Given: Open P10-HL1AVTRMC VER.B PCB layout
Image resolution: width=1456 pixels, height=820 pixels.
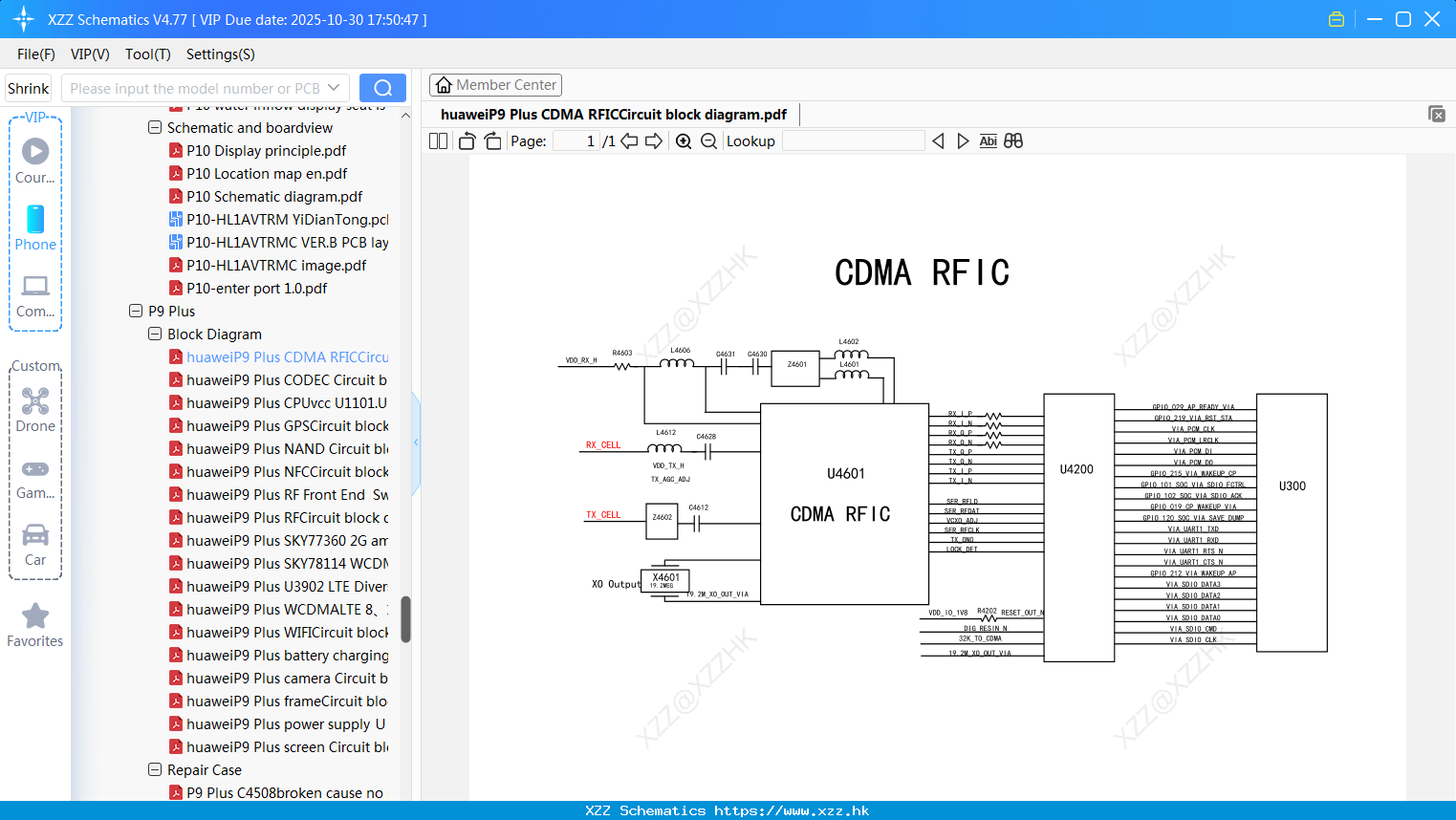Looking at the screenshot, I should [x=279, y=242].
